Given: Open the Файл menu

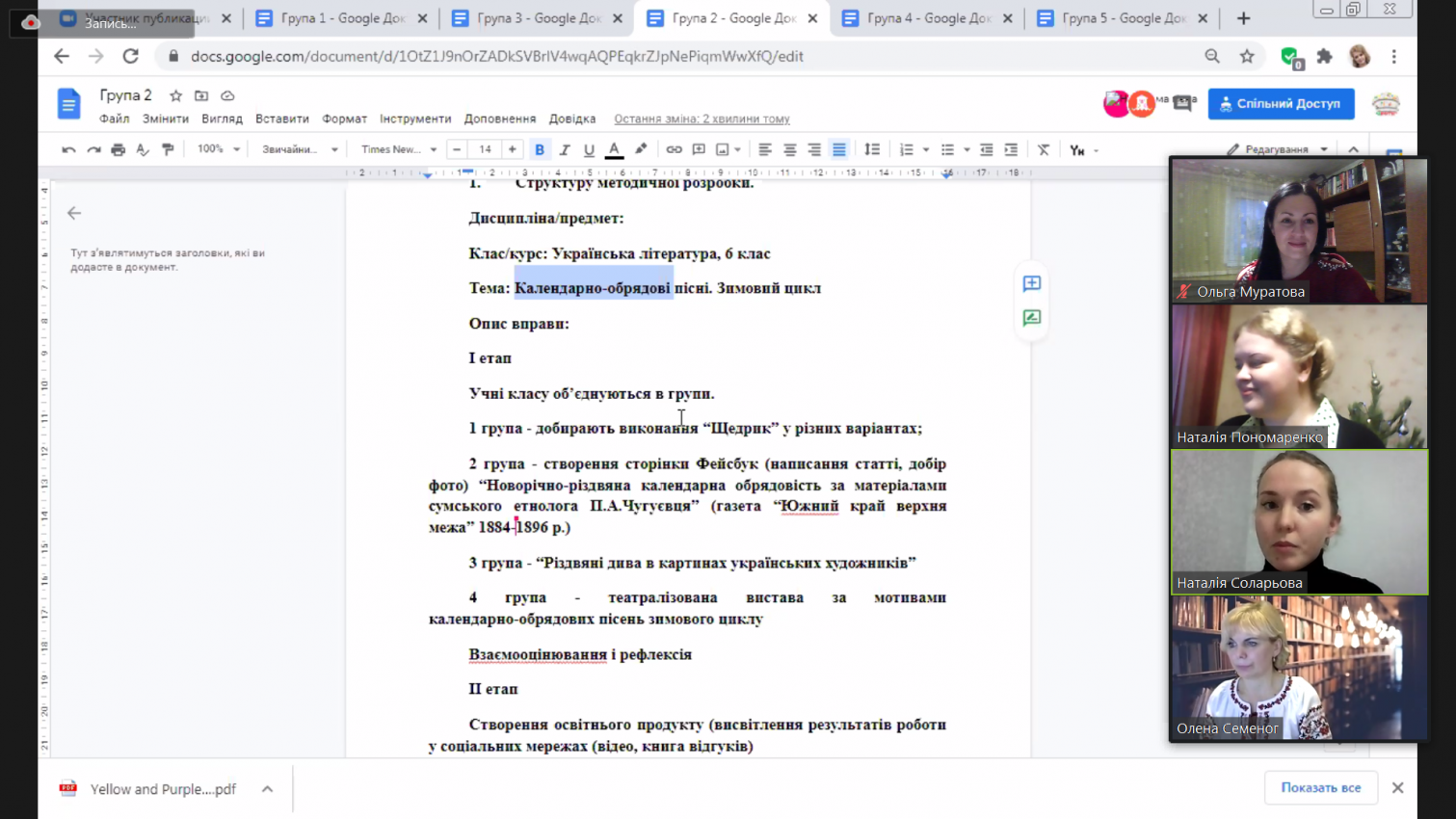Looking at the screenshot, I should click(x=114, y=119).
